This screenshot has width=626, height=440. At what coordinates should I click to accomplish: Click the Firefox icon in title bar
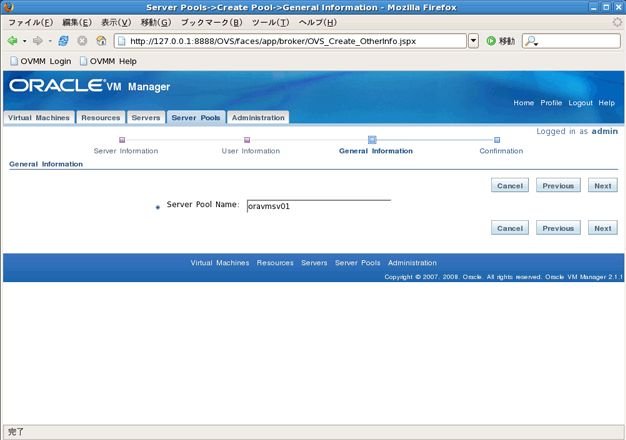pyautogui.click(x=8, y=7)
